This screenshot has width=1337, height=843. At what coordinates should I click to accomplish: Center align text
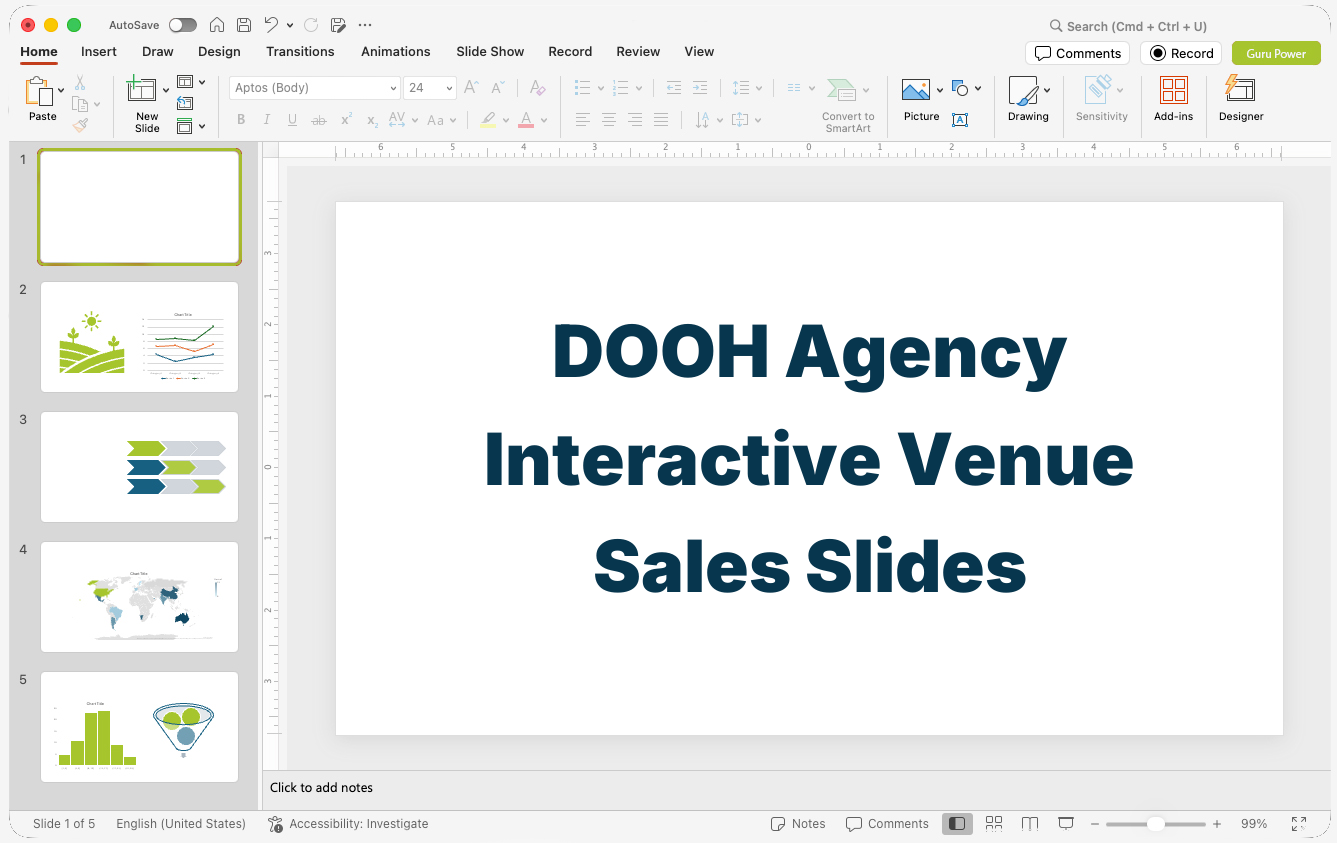tap(609, 120)
